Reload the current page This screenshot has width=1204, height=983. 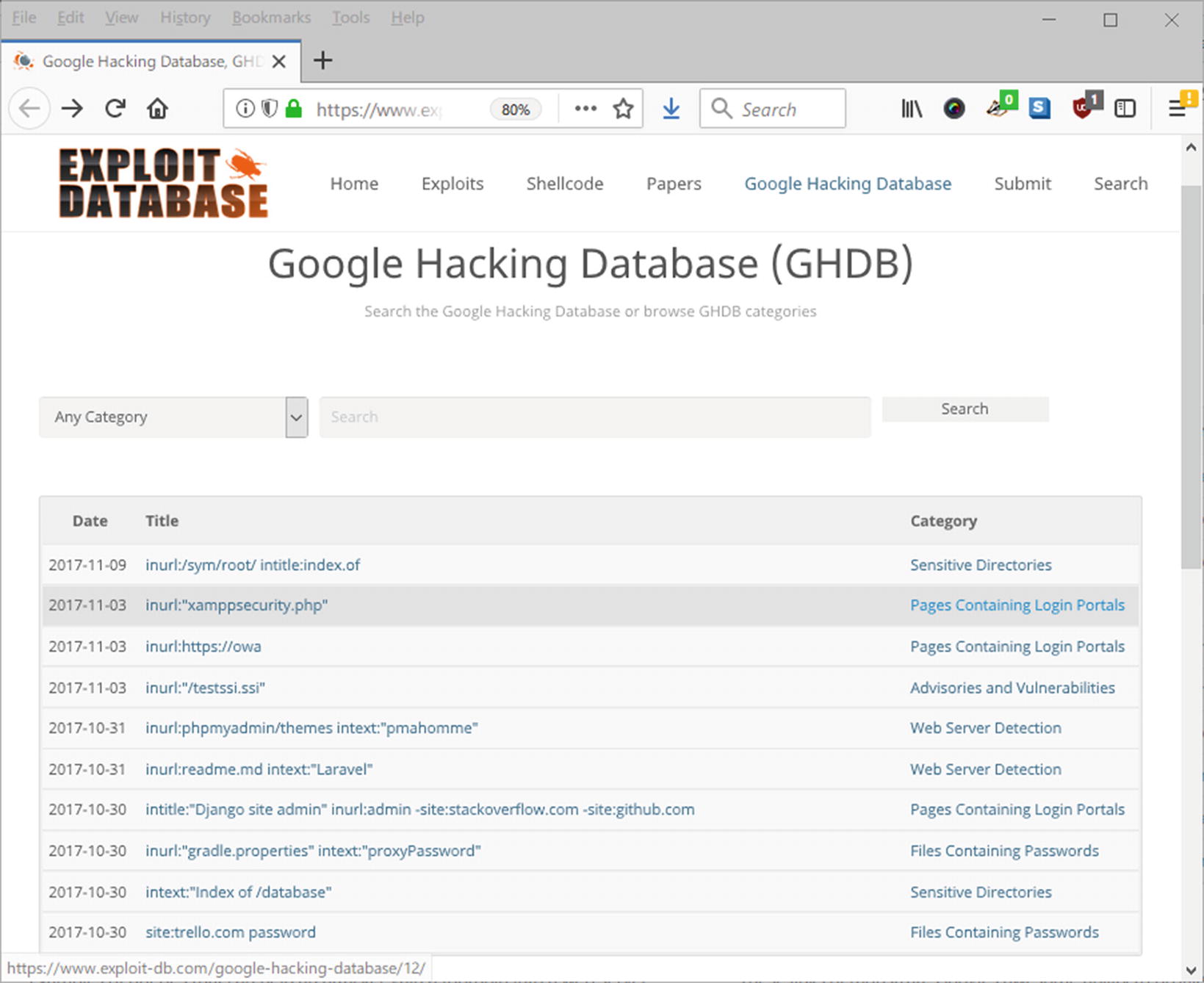[115, 109]
